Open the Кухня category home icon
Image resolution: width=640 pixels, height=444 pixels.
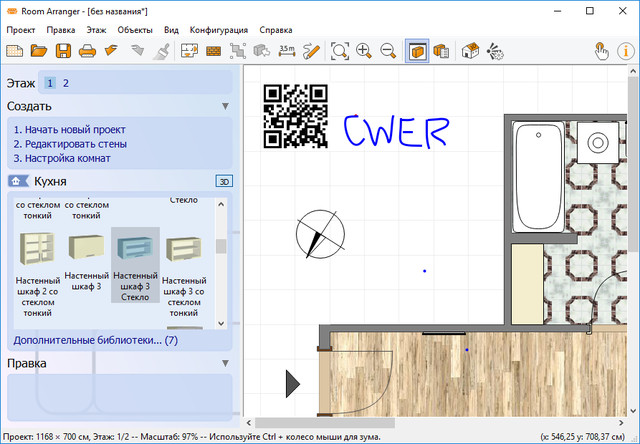(x=17, y=181)
